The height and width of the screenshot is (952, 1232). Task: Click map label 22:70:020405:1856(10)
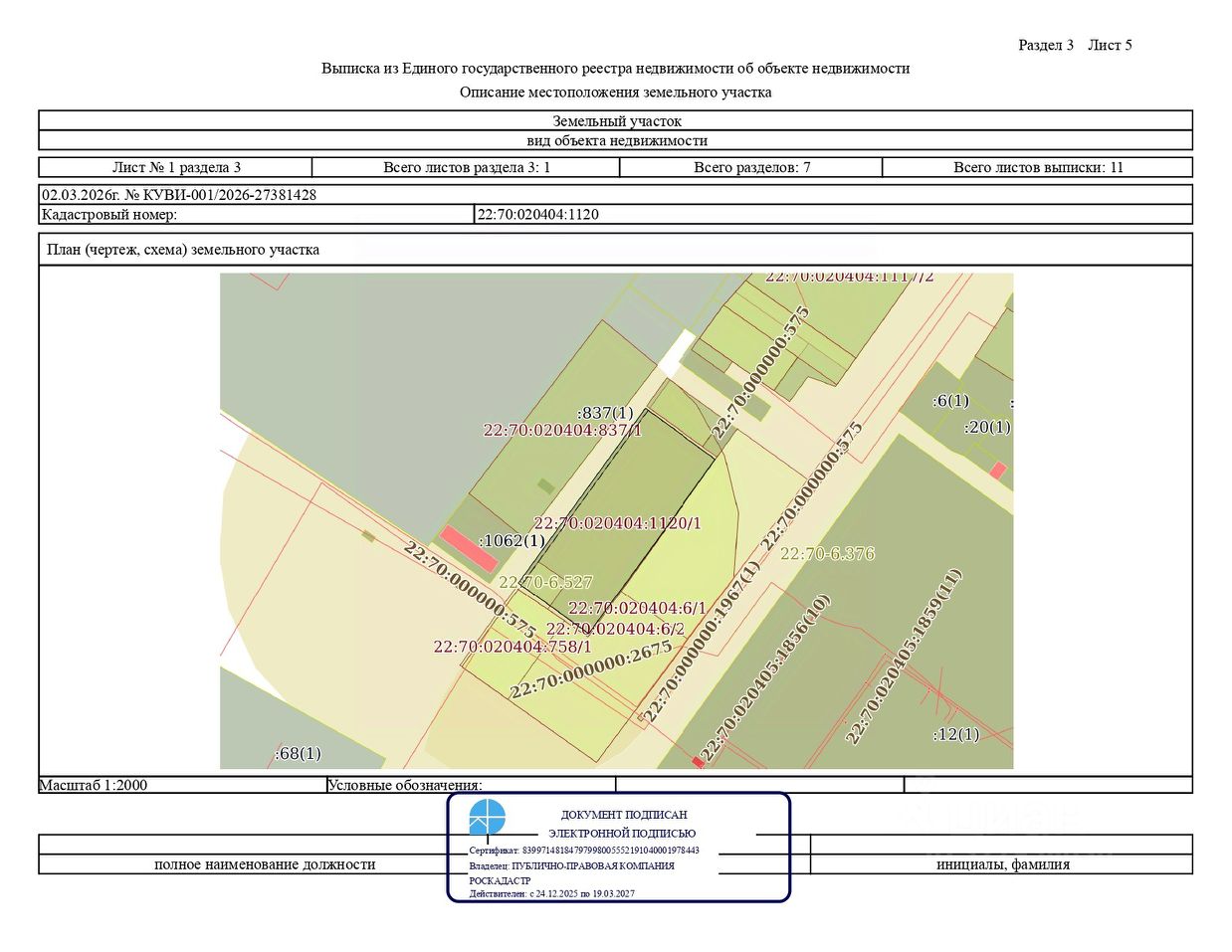click(x=765, y=678)
